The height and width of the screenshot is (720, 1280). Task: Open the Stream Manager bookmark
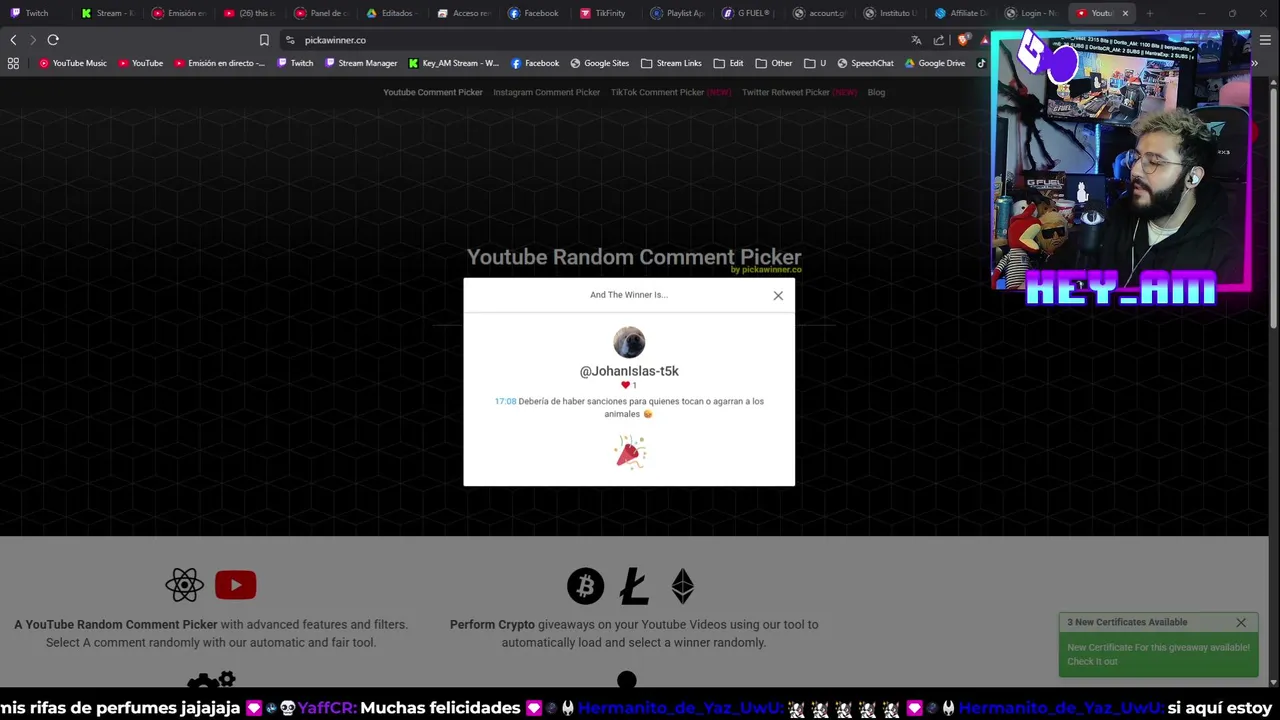(x=361, y=63)
